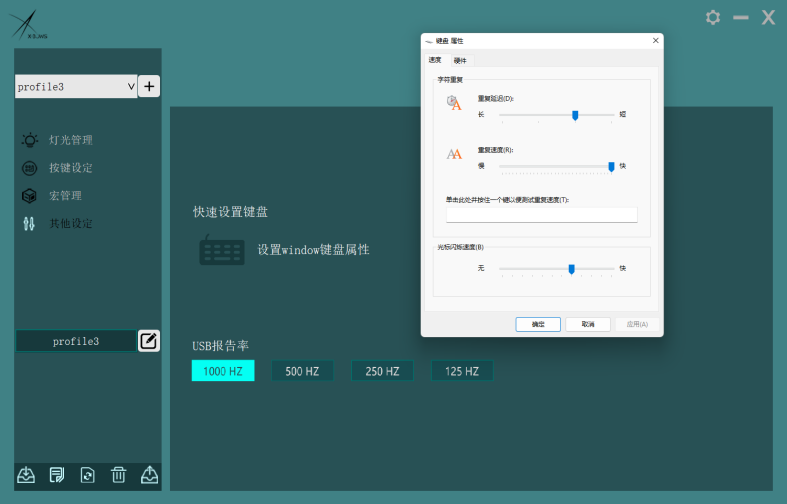
Task: Click 取消 button in keyboard properties
Action: coord(588,324)
